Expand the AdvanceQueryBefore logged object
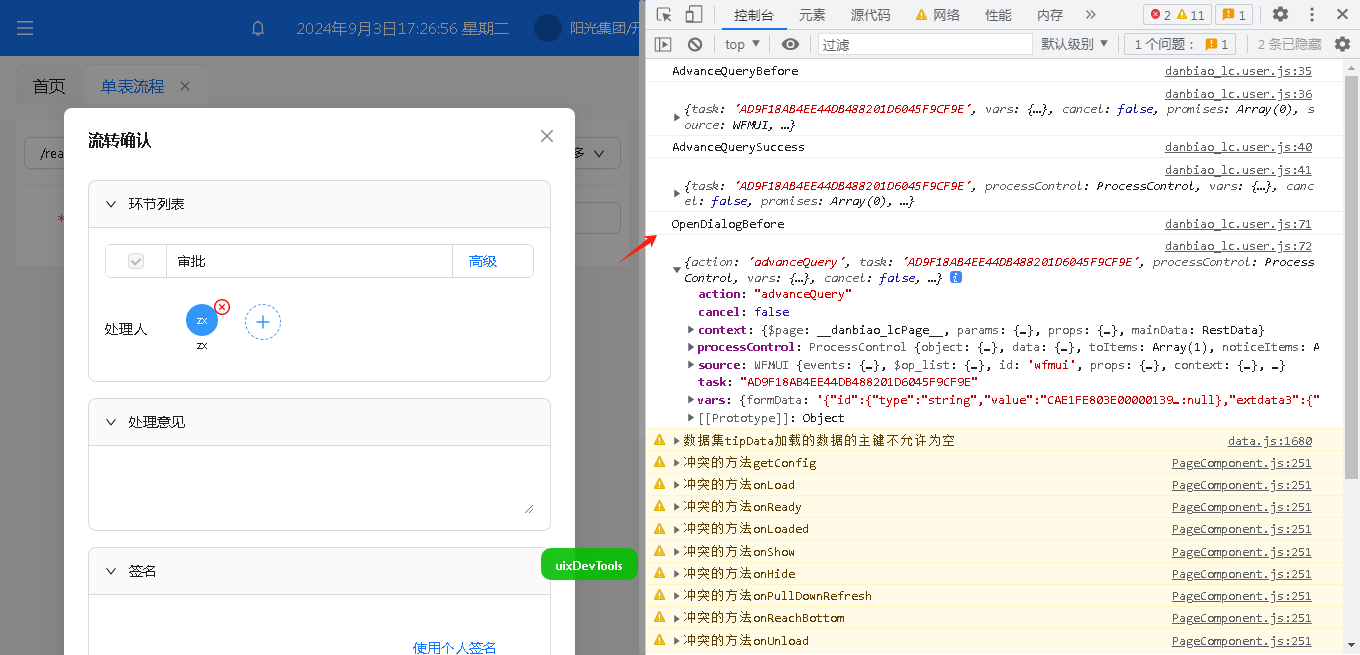The height and width of the screenshot is (655, 1360). 677,117
